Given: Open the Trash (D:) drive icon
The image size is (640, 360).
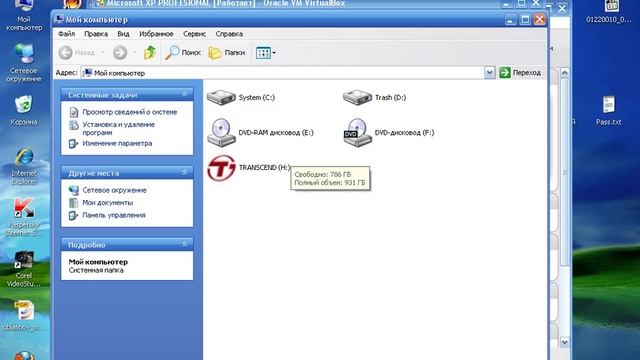Looking at the screenshot, I should coord(357,97).
